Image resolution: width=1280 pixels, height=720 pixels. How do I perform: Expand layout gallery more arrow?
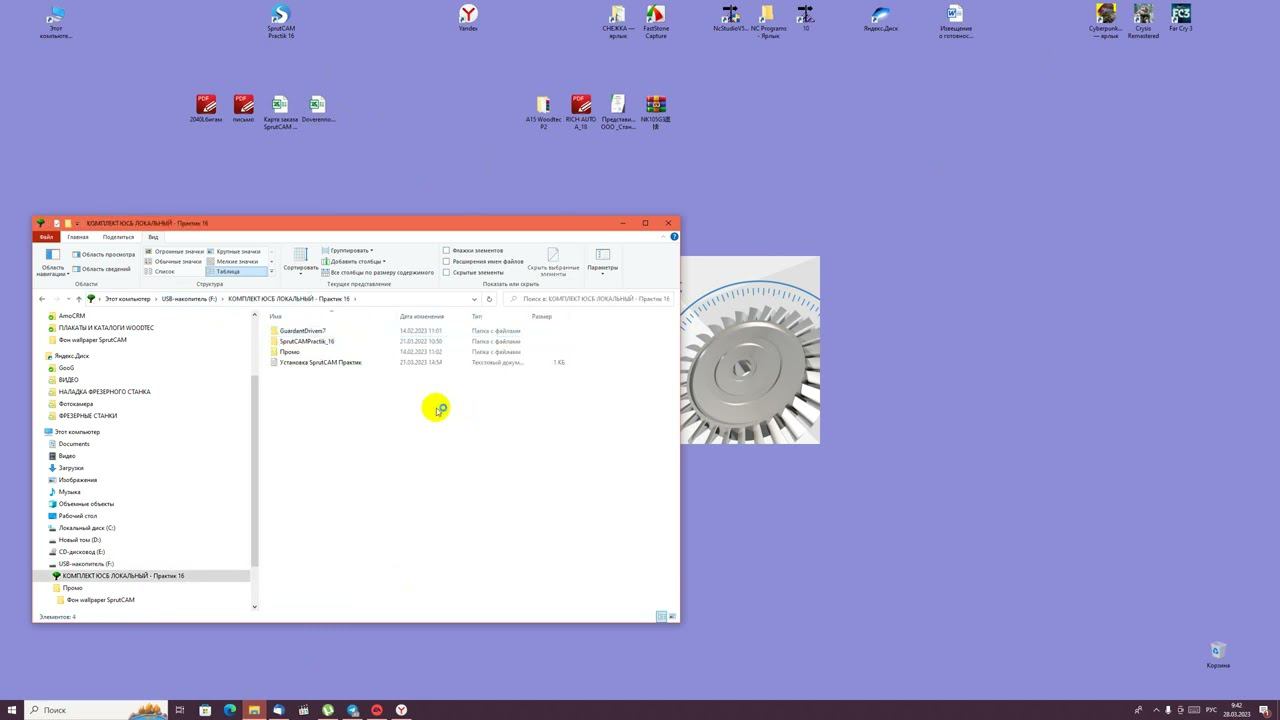pos(272,272)
